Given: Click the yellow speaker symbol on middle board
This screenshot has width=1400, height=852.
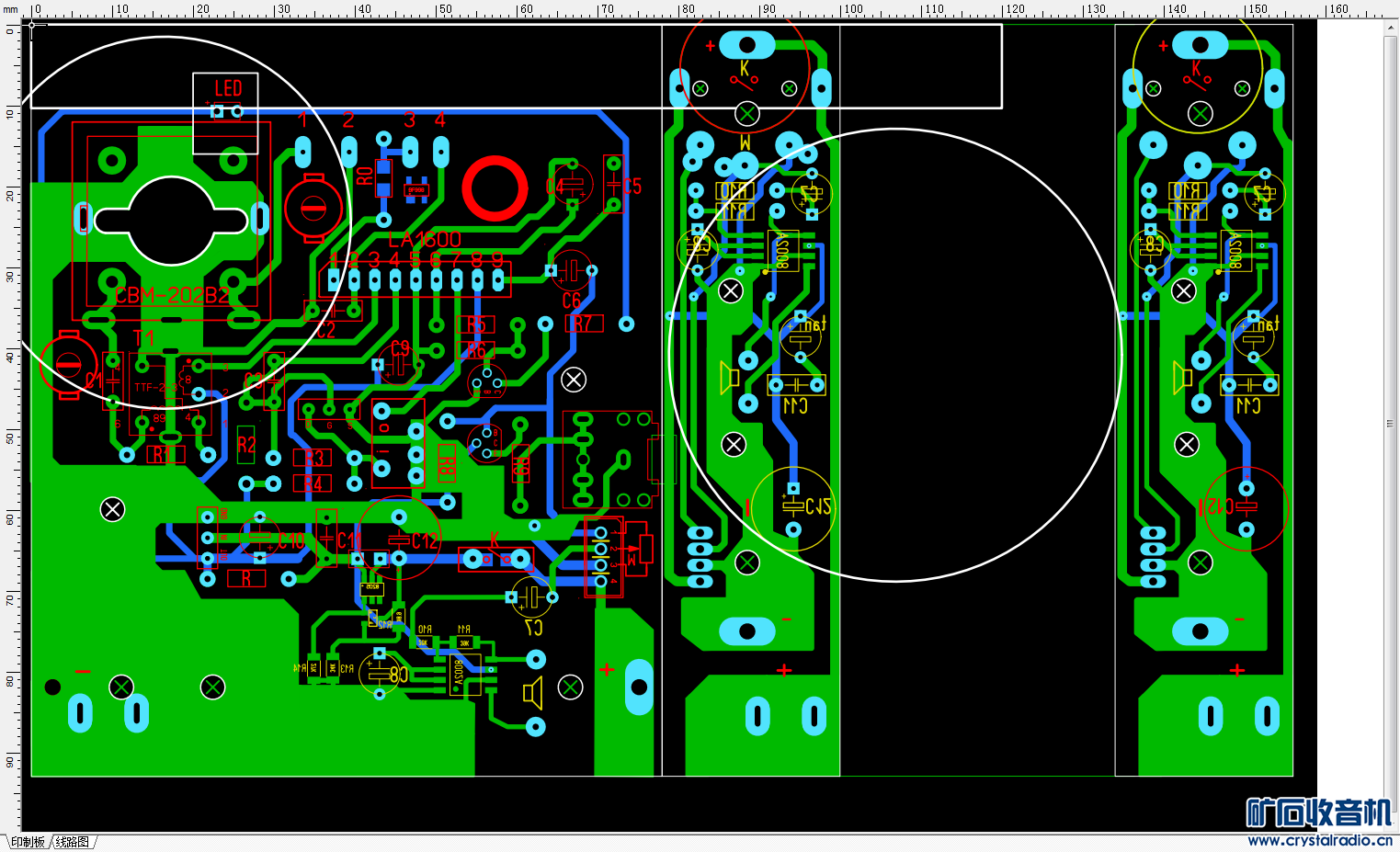Looking at the screenshot, I should tap(730, 377).
